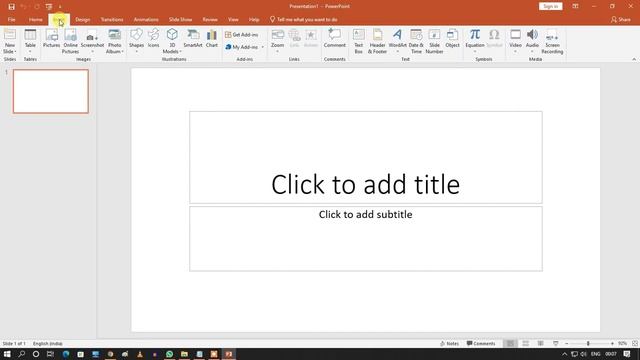Screen dimensions: 640x360
Task: Open the View tab
Action: tap(233, 20)
